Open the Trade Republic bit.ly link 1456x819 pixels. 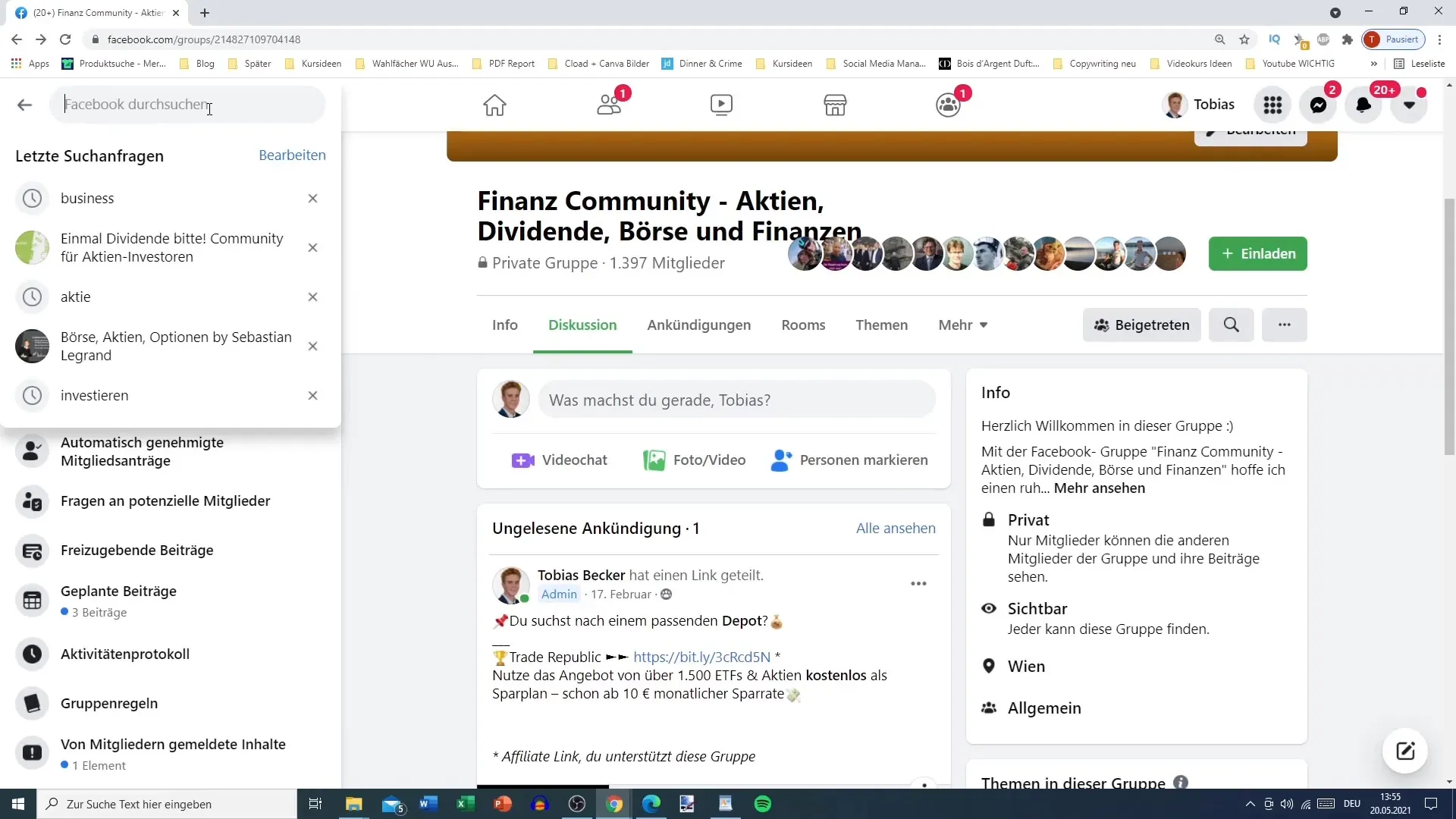(701, 657)
